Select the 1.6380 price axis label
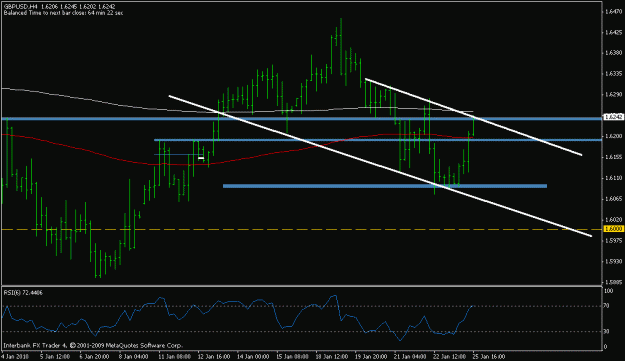 (x=613, y=53)
